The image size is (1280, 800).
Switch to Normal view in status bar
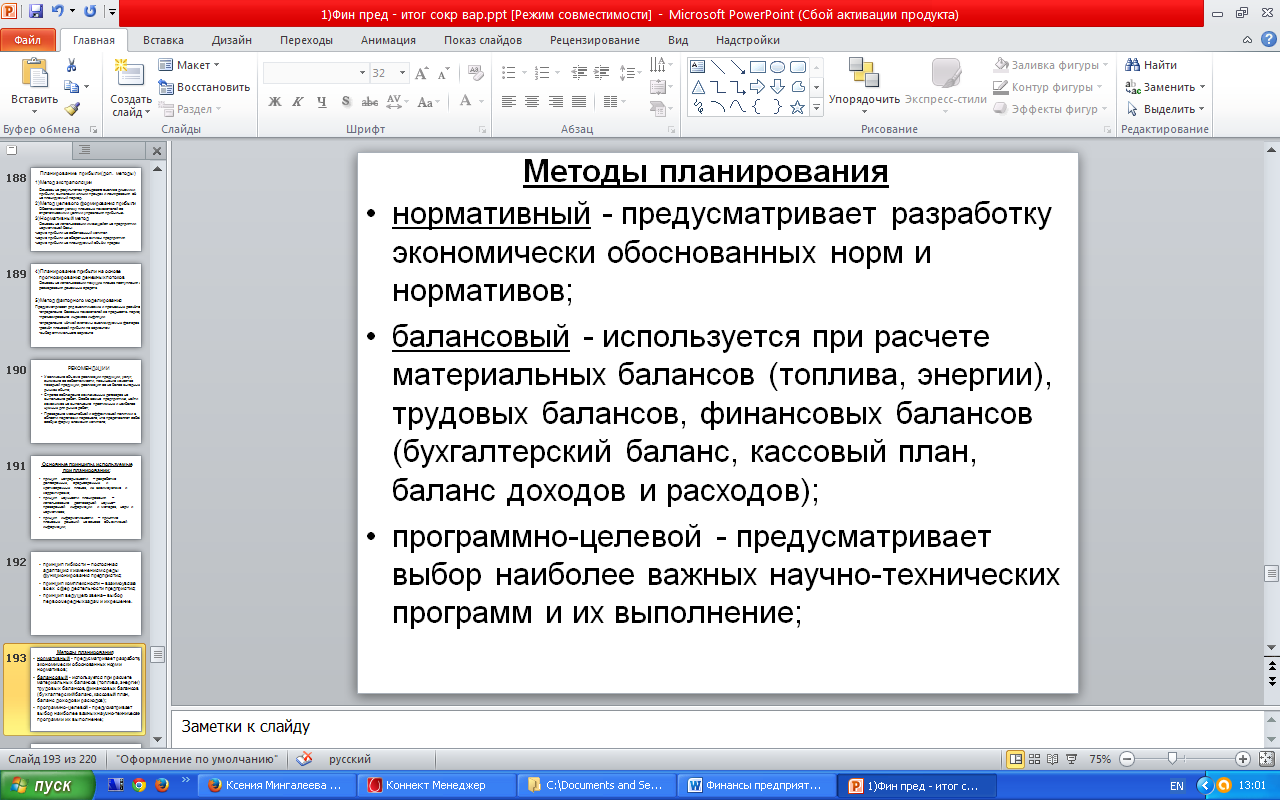pos(1015,759)
